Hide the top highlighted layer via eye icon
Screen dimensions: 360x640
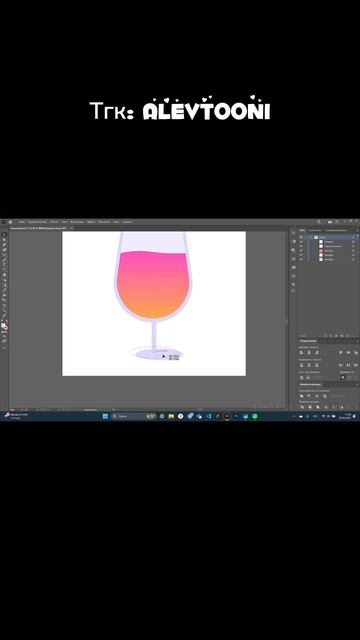point(301,237)
